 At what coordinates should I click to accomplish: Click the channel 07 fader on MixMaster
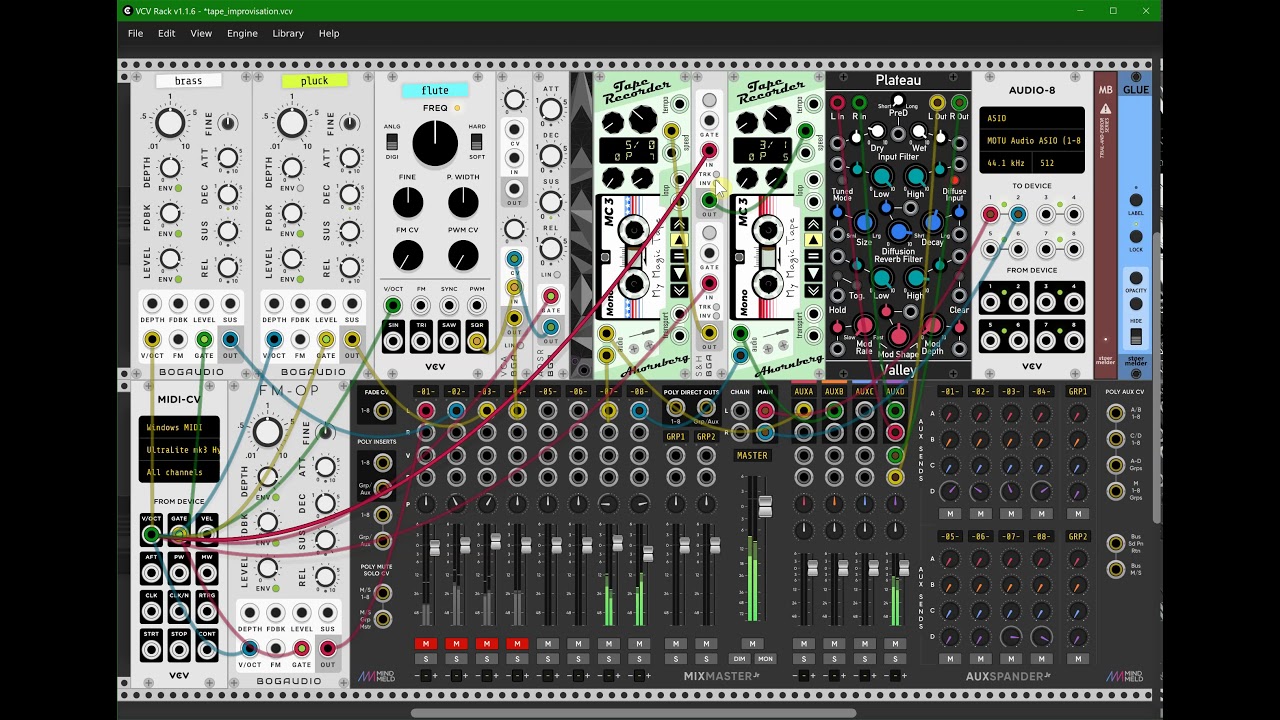pyautogui.click(x=617, y=544)
